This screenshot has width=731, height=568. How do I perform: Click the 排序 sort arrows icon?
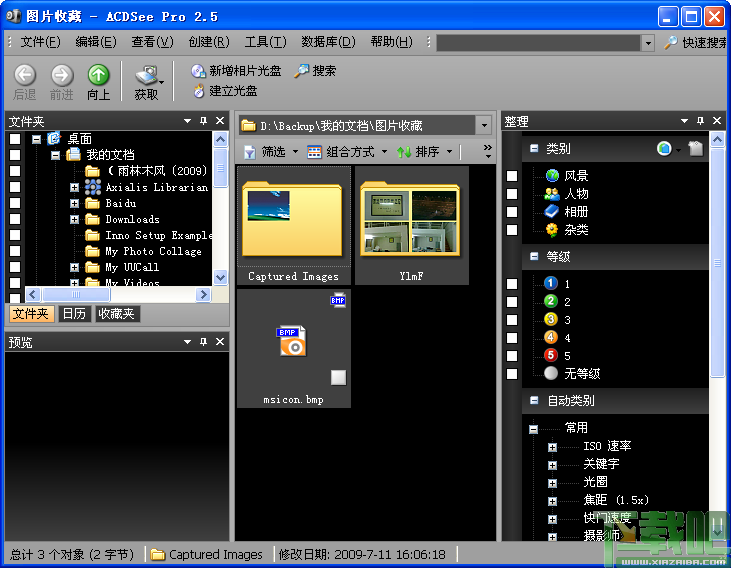[x=404, y=152]
